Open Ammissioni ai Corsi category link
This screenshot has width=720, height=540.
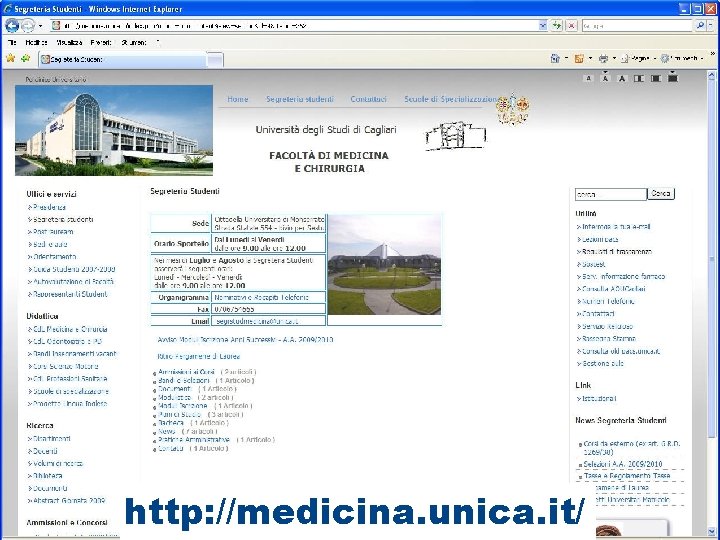click(186, 372)
